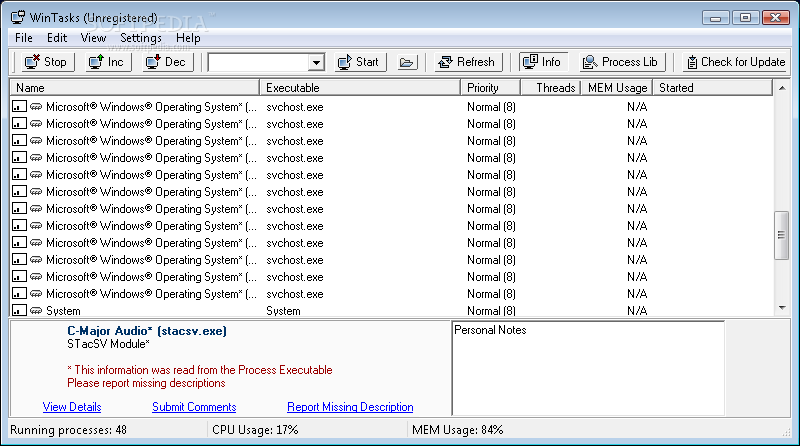Open the toolbar combo box dropdown arrow
Viewport: 800px width, 446px height.
(x=316, y=63)
